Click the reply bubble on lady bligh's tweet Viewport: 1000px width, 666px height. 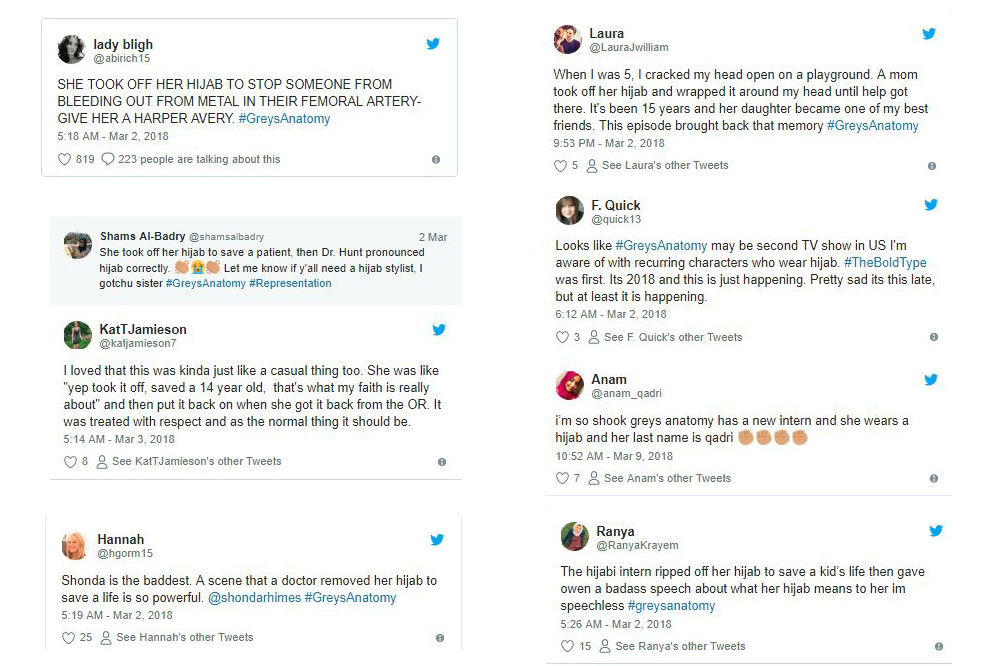click(x=108, y=159)
